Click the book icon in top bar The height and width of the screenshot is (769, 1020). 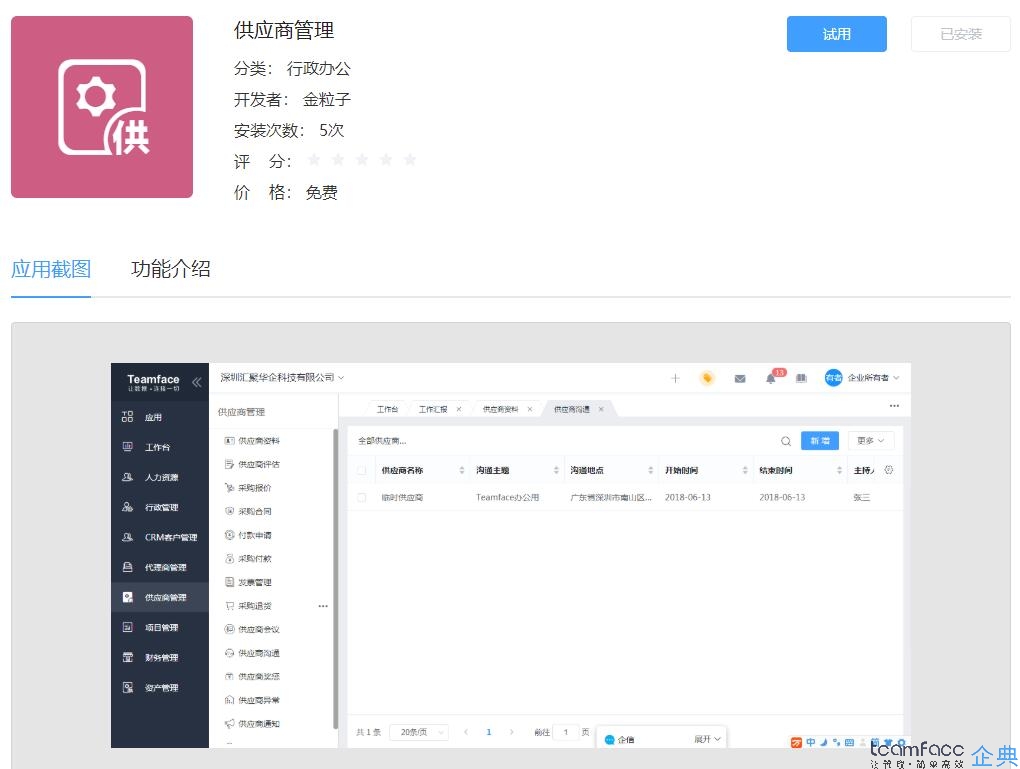pos(801,378)
